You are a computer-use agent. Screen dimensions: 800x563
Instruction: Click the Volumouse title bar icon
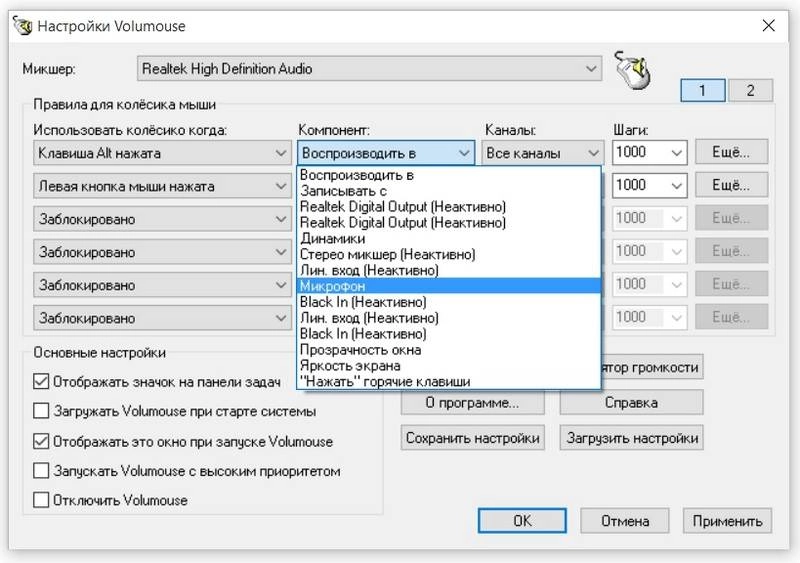point(22,26)
